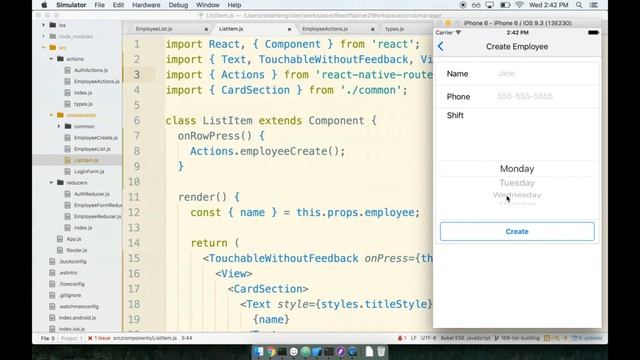Open the File menu
Image resolution: width=640 pixels, height=360 pixels.
[x=99, y=5]
